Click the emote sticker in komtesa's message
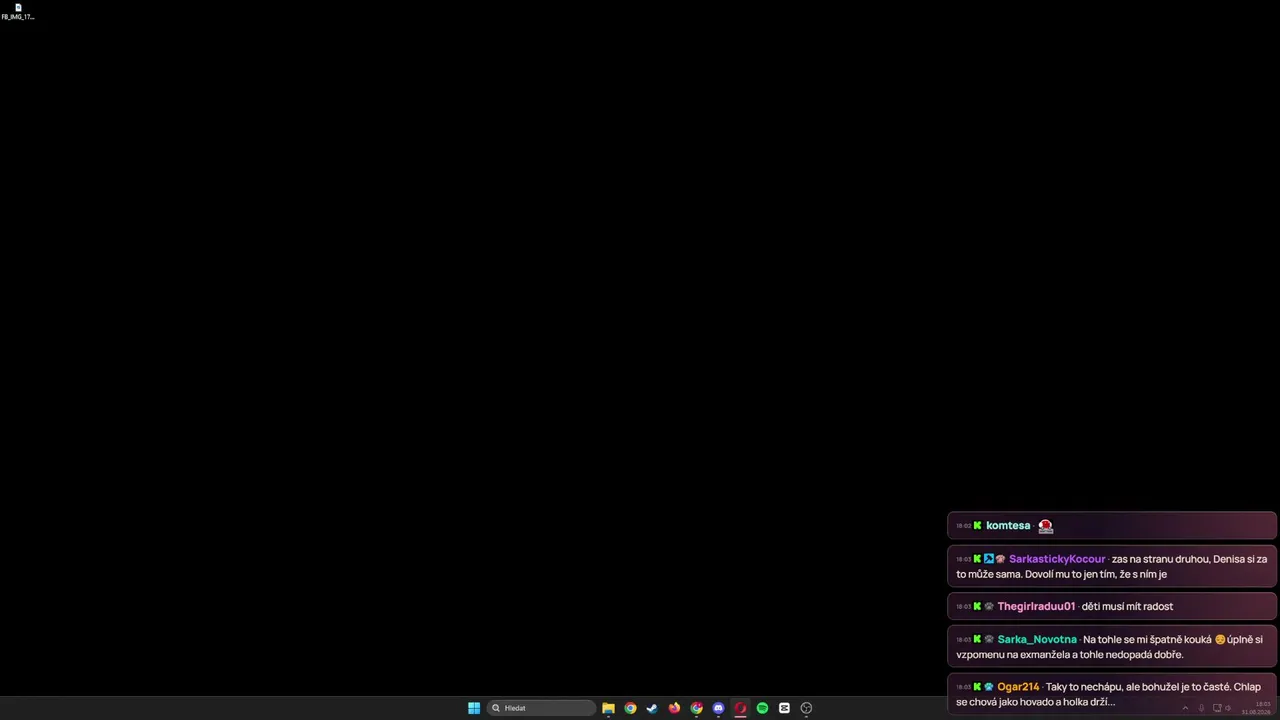 point(1046,526)
